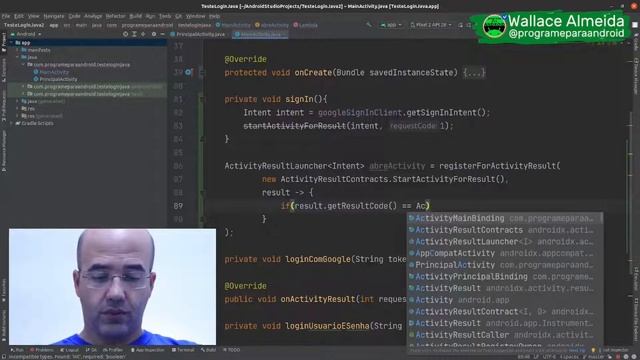
Task: Open the Pixel 2 device selector dropdown
Action: coord(431,25)
